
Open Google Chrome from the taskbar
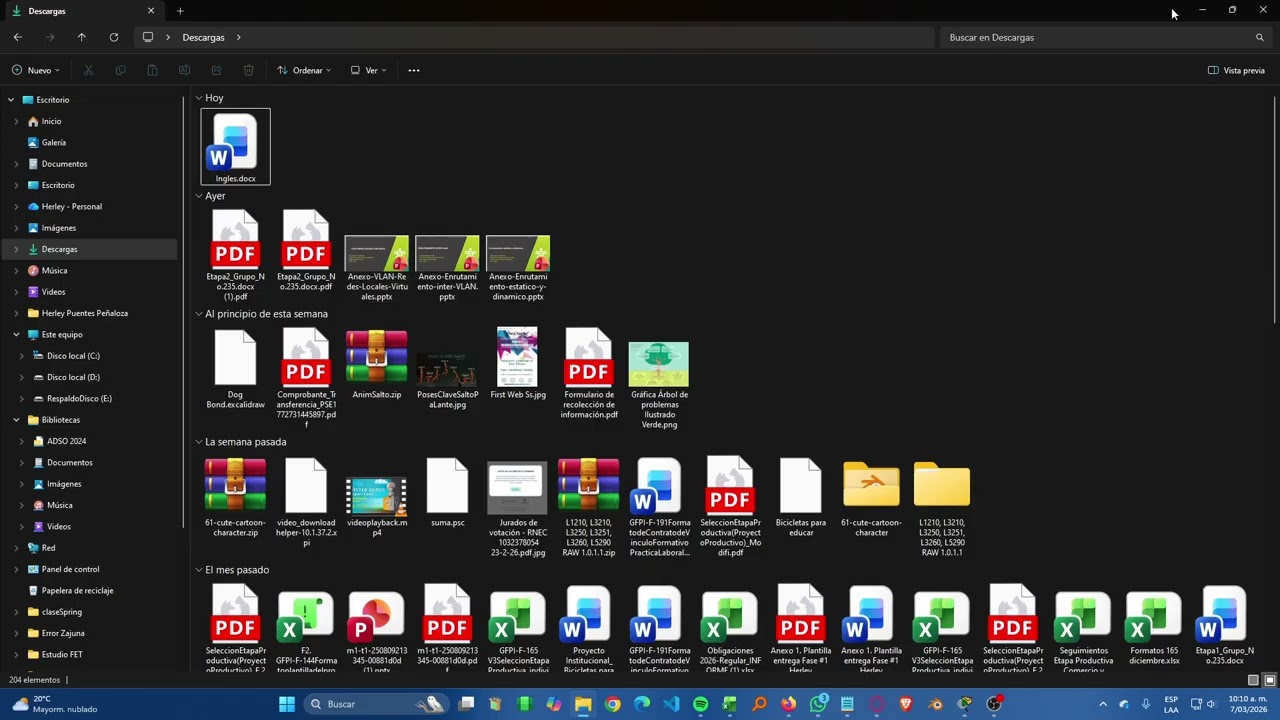tap(612, 704)
